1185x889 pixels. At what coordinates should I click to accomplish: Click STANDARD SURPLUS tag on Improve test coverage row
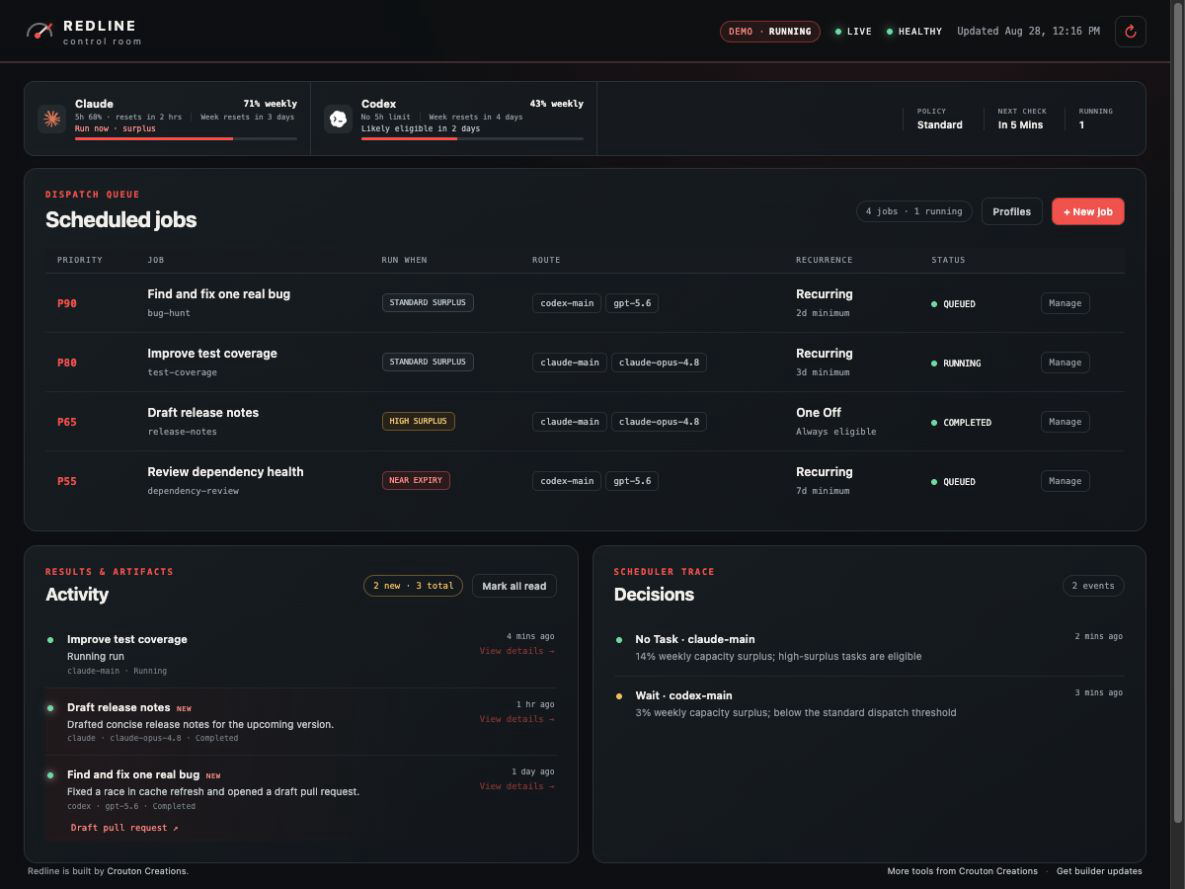coord(428,362)
